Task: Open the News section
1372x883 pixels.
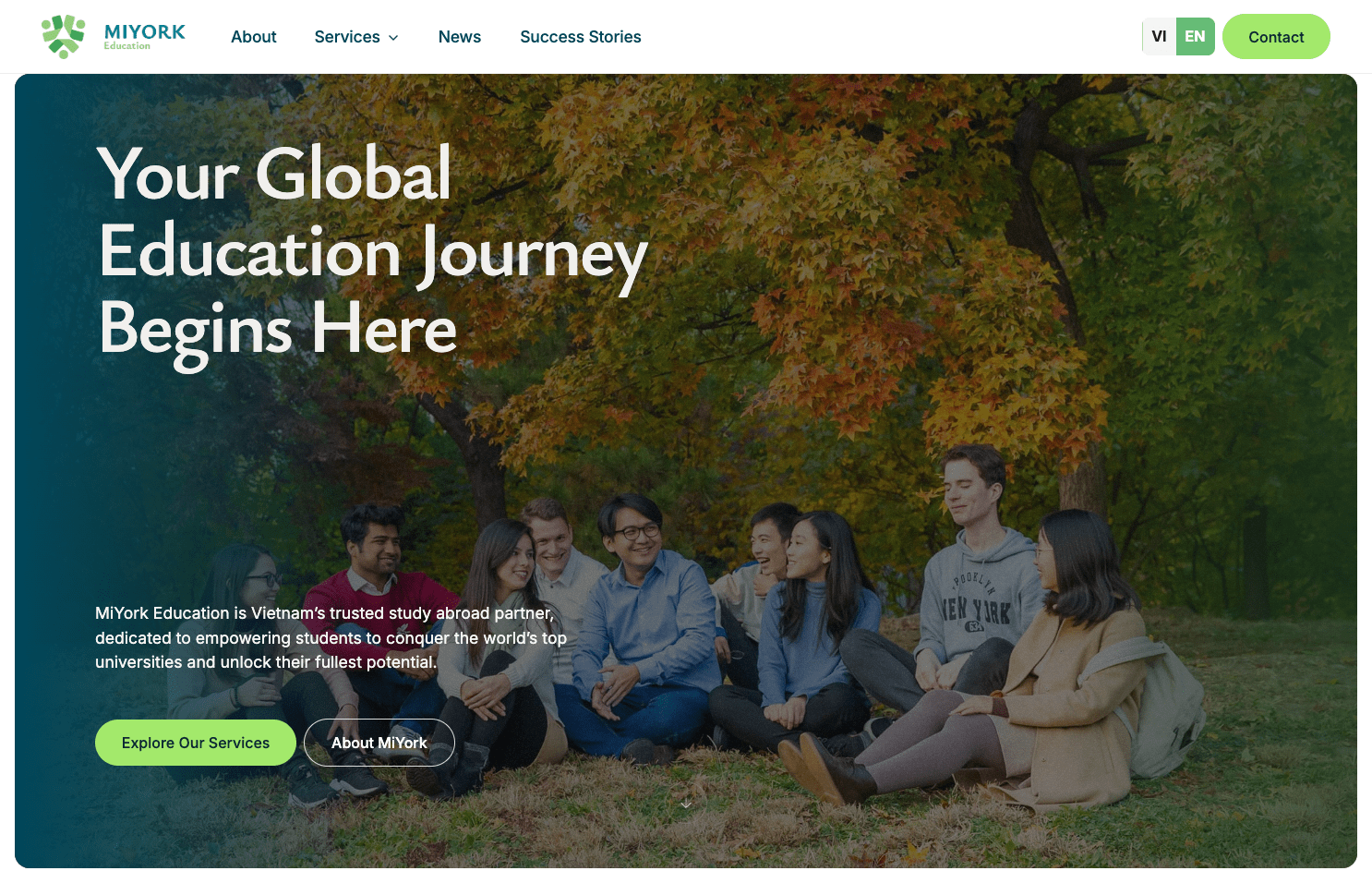Action: coord(460,37)
